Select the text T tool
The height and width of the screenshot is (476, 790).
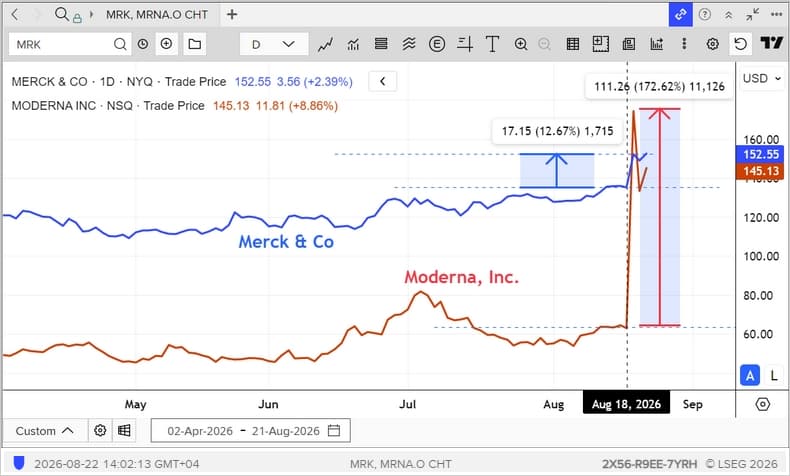pos(492,44)
